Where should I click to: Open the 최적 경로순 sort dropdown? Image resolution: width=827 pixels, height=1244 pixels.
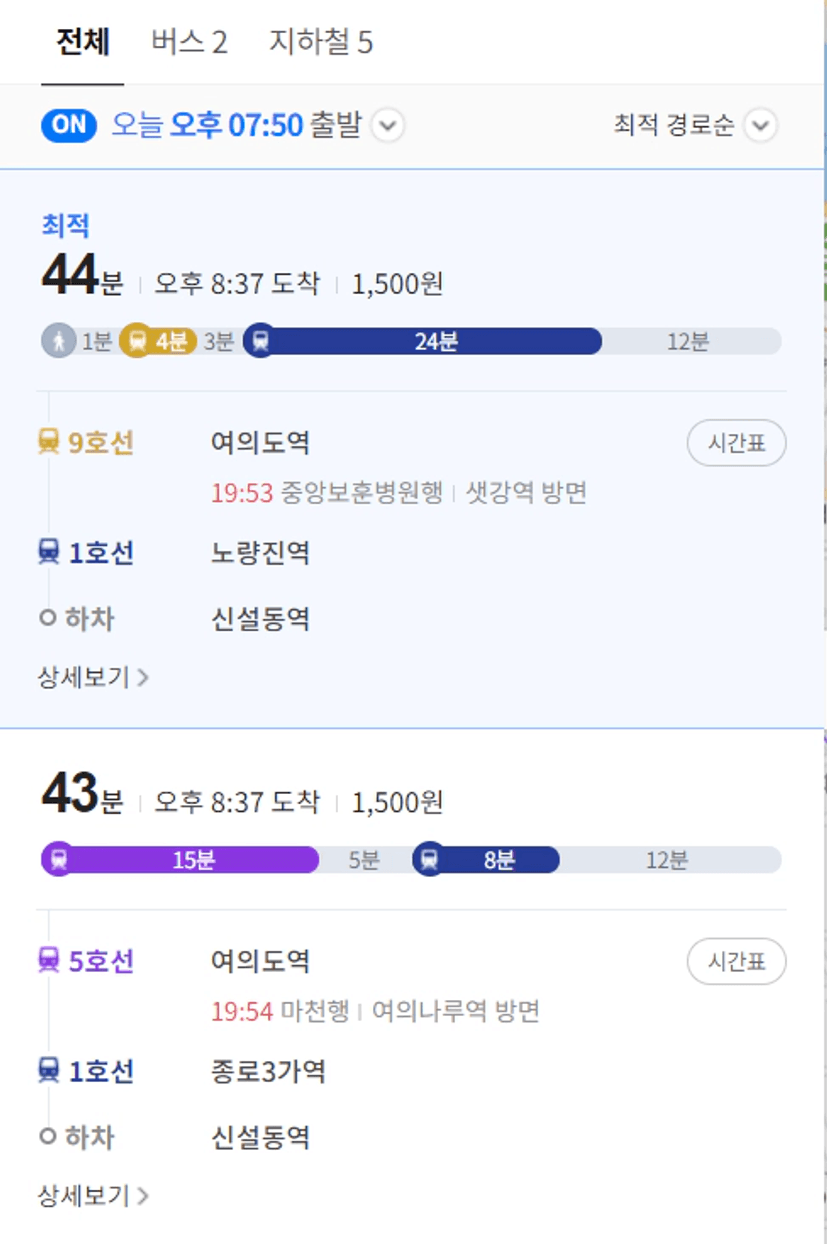point(695,125)
